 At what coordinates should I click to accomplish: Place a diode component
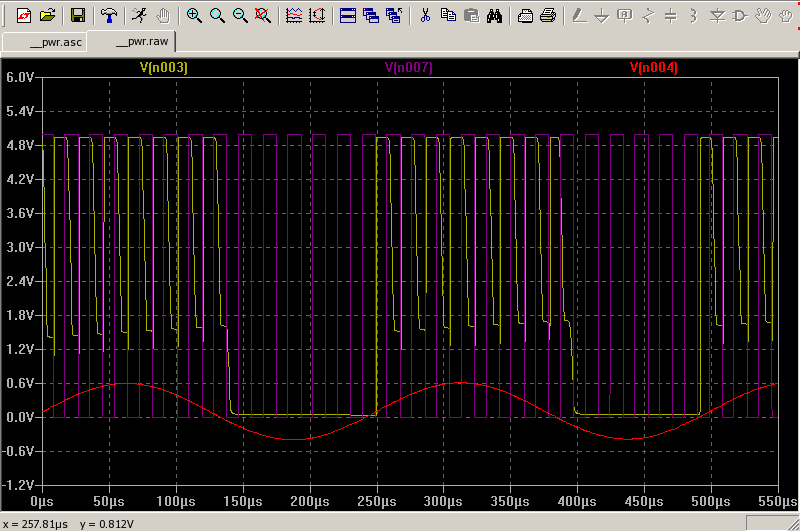pyautogui.click(x=717, y=15)
